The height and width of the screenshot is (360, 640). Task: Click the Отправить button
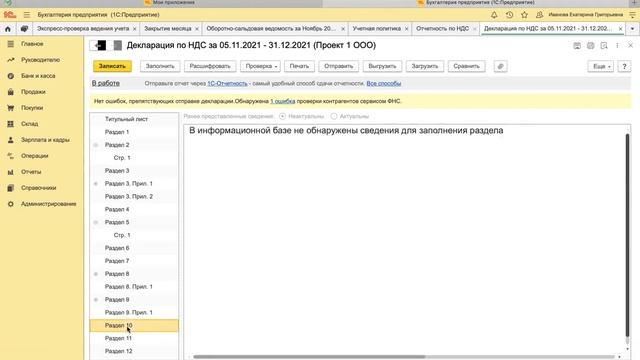click(338, 66)
